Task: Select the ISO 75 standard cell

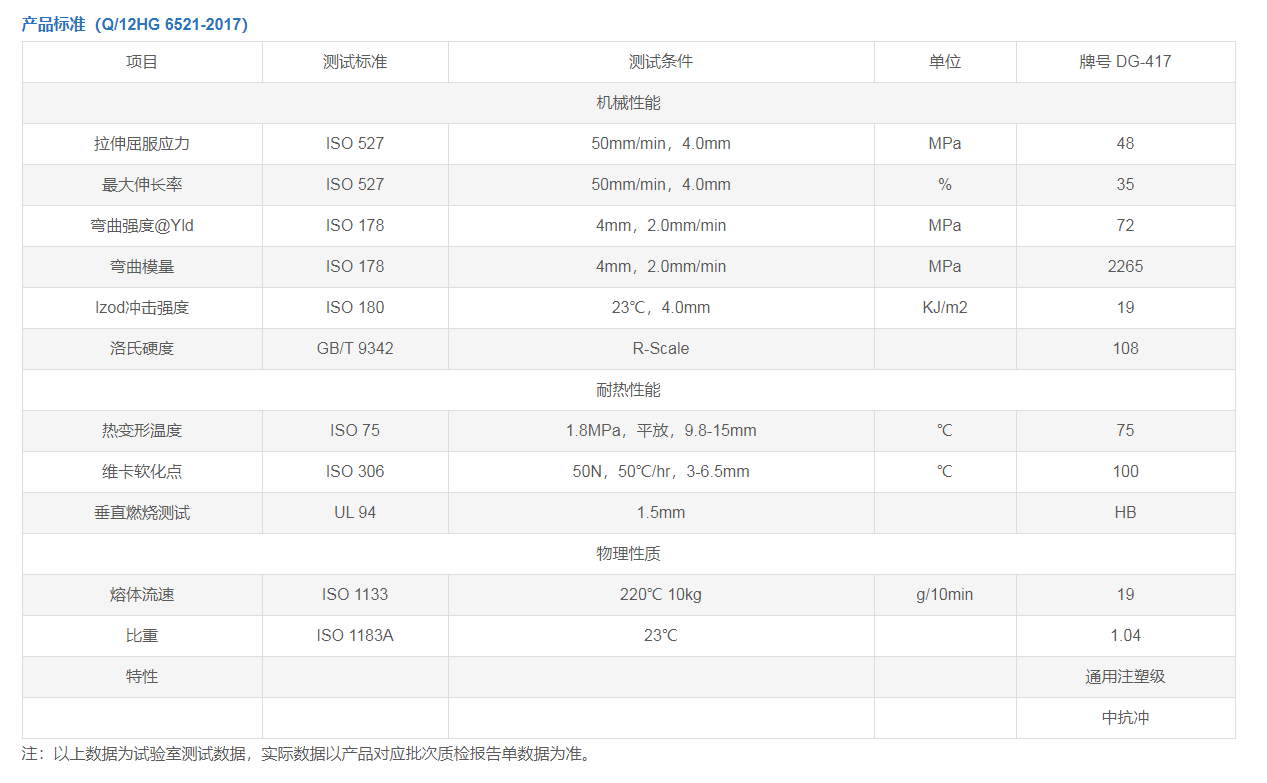Action: tap(355, 431)
